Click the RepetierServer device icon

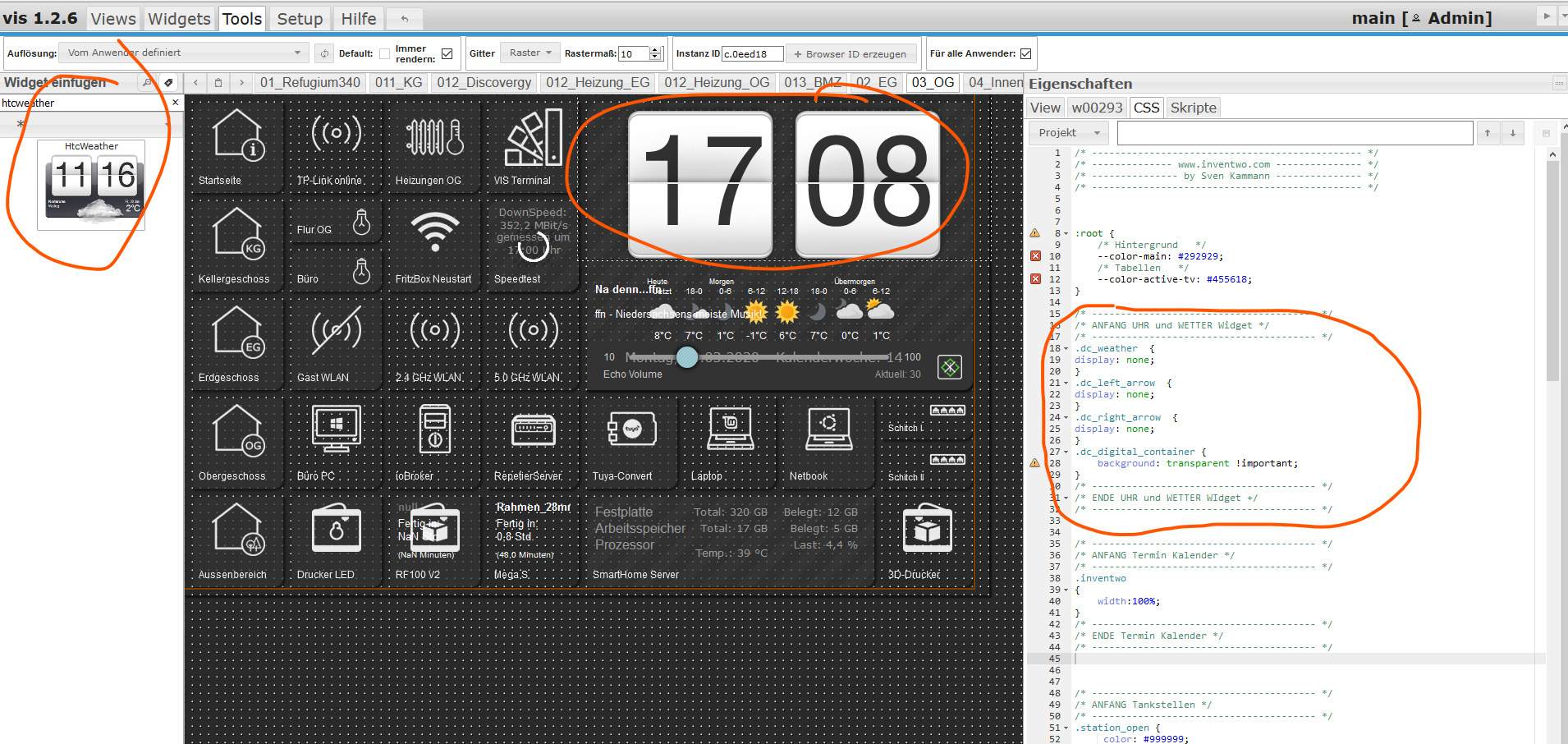click(x=533, y=429)
